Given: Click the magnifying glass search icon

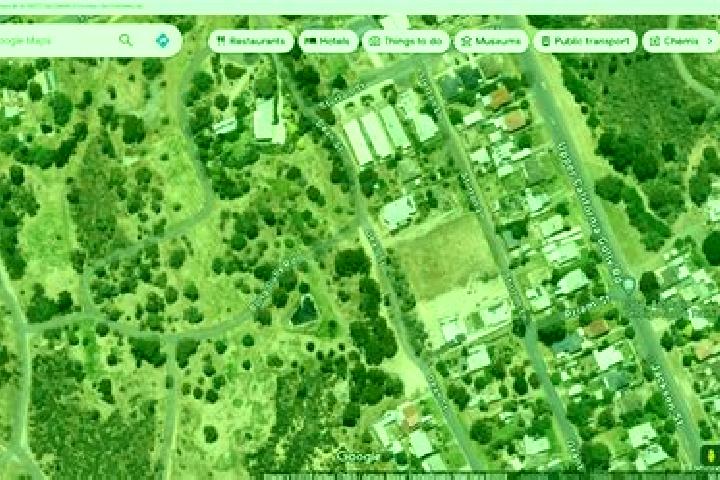Looking at the screenshot, I should click(125, 40).
